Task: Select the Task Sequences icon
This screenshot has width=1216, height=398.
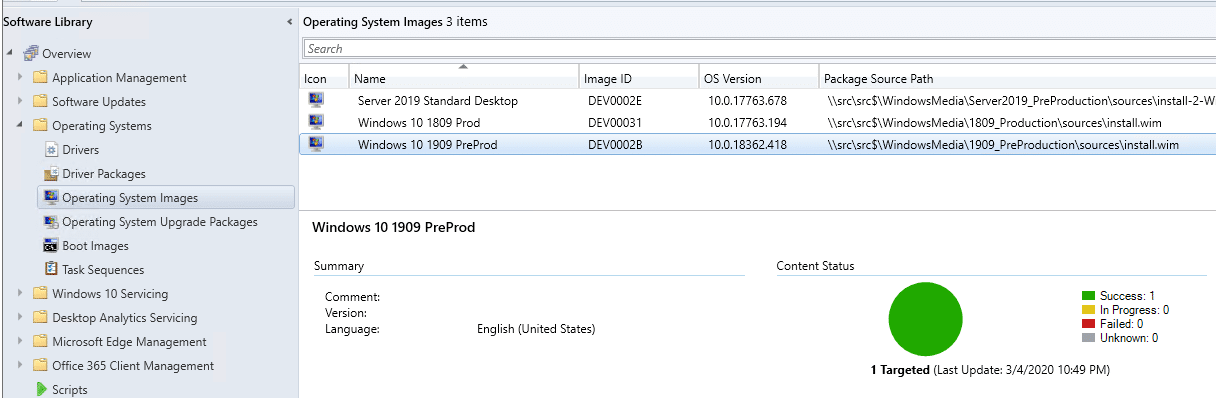Action: tap(52, 270)
